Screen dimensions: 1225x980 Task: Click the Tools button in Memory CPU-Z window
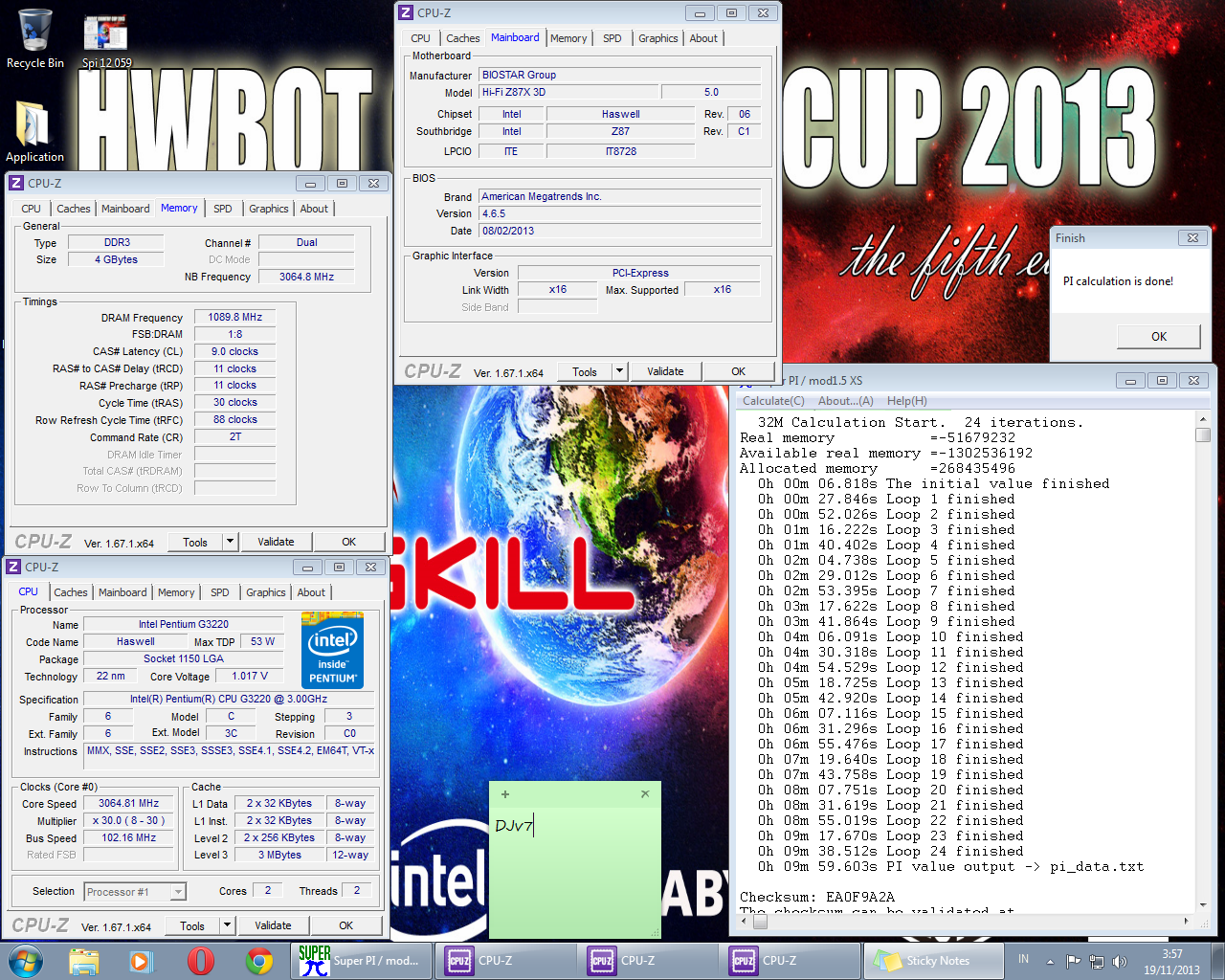pyautogui.click(x=195, y=542)
